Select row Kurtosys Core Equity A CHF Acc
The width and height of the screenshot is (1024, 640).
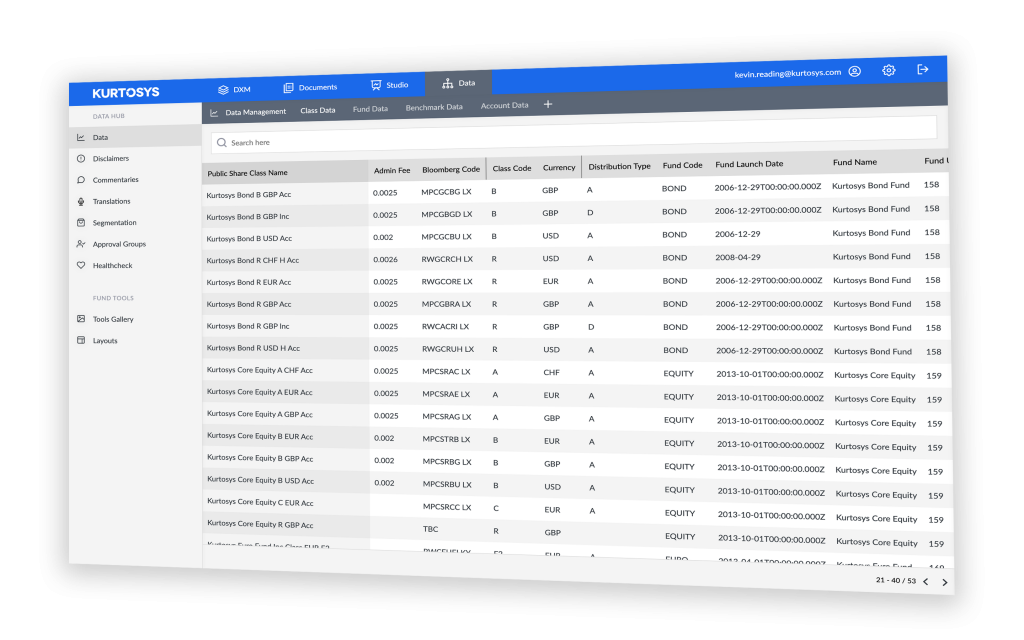[259, 370]
